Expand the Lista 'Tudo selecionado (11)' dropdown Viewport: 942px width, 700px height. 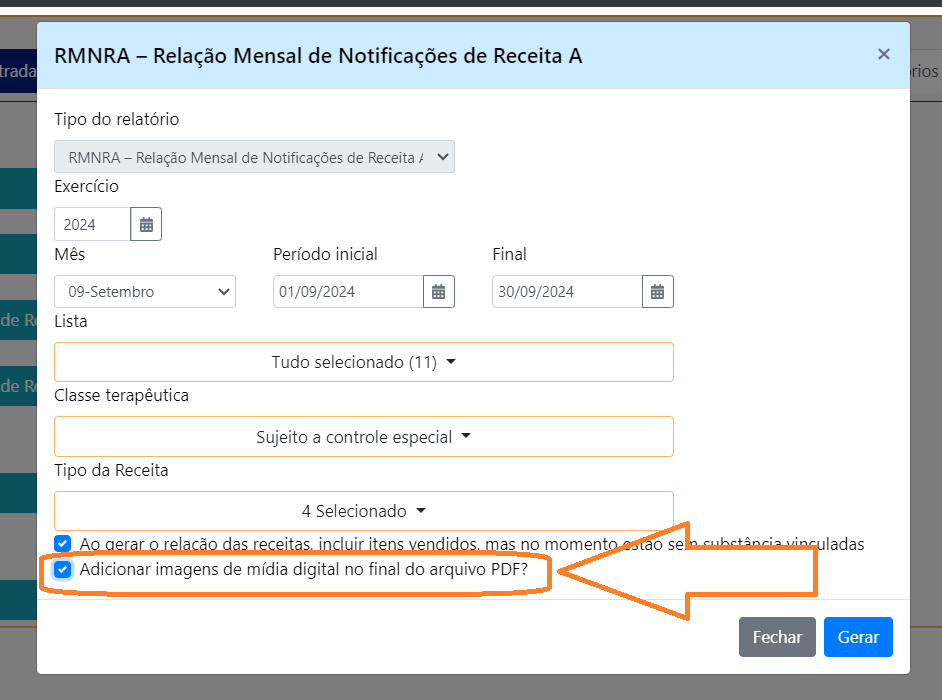tap(363, 362)
